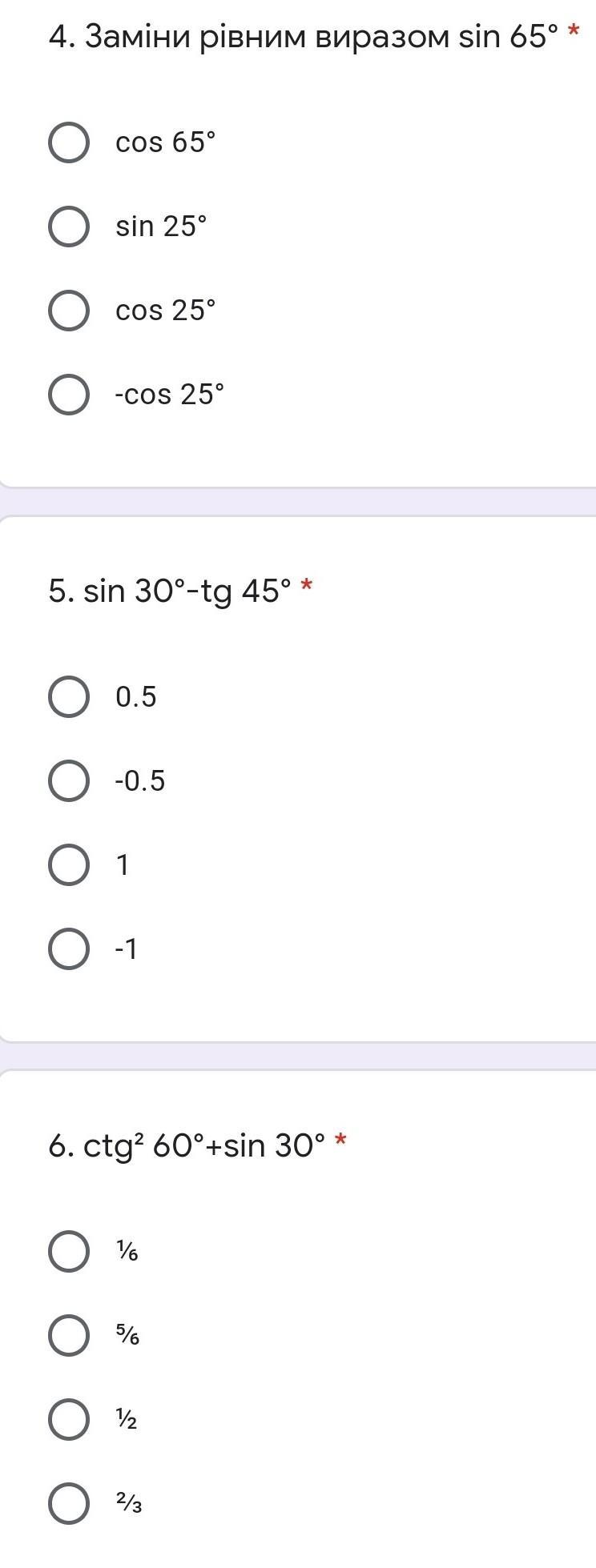Click the required asterisk on question 5

pyautogui.click(x=307, y=588)
